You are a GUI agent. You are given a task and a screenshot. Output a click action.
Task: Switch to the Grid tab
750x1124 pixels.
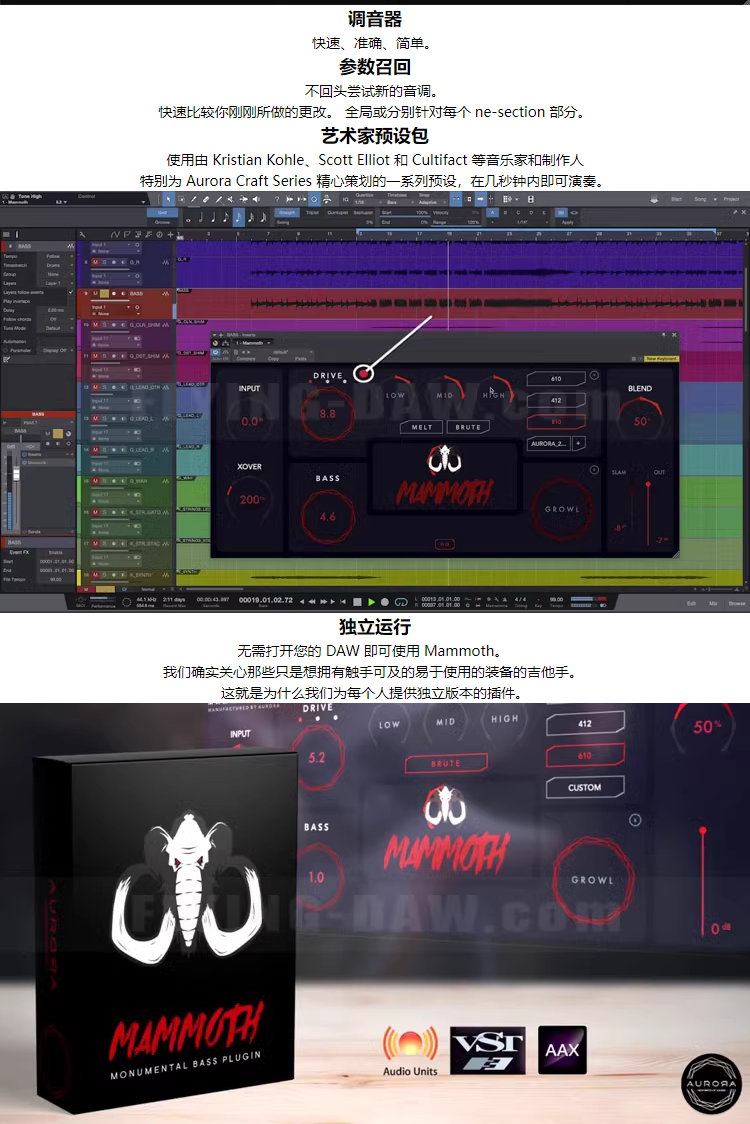click(162, 213)
